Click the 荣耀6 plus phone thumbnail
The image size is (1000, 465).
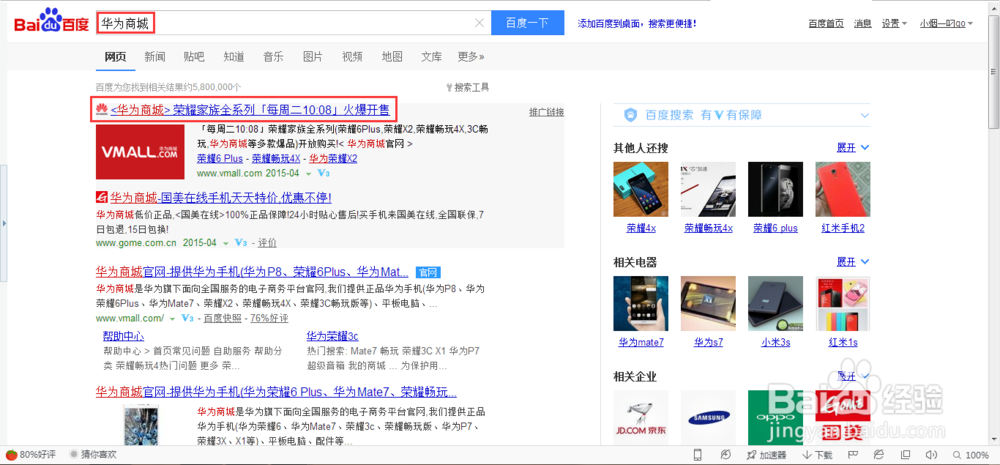pos(775,189)
